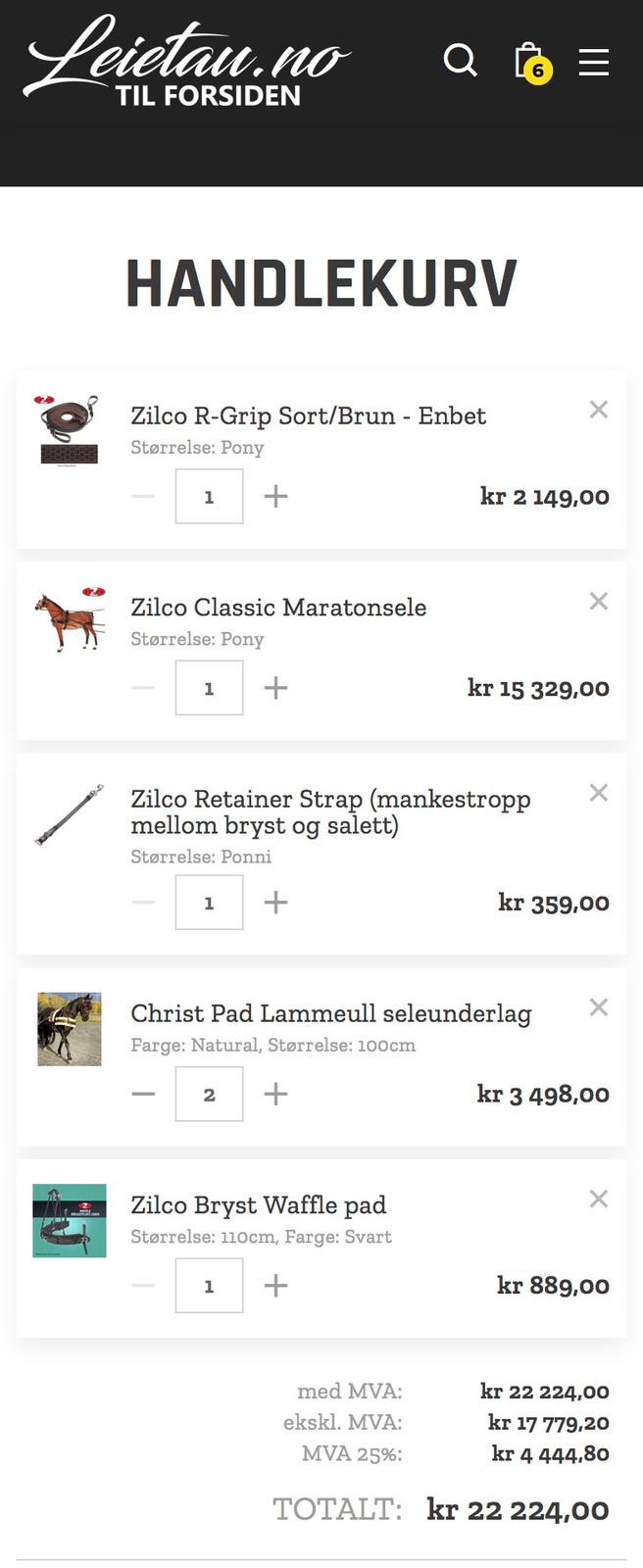Open the search magnifier icon

[x=460, y=61]
